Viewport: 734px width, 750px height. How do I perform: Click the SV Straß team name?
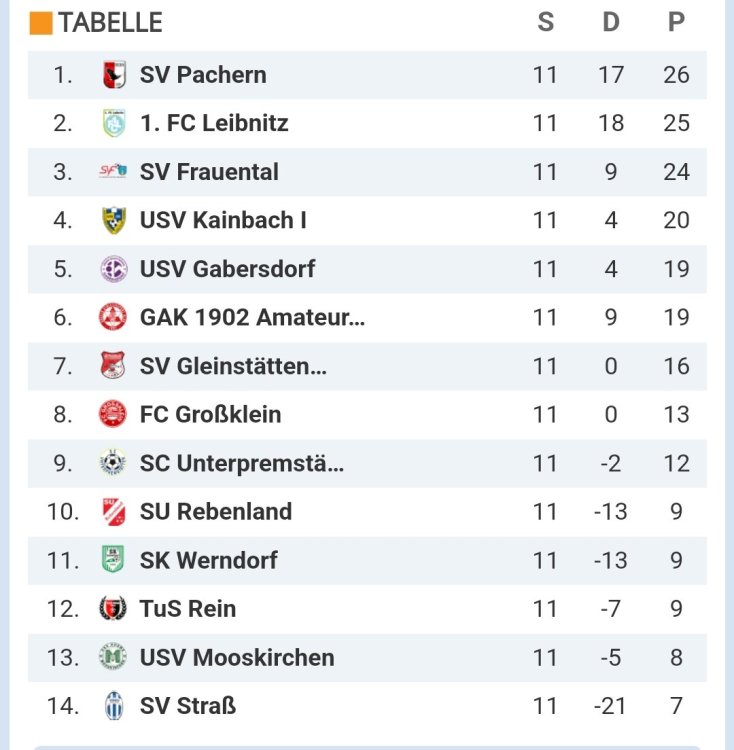pyautogui.click(x=188, y=706)
